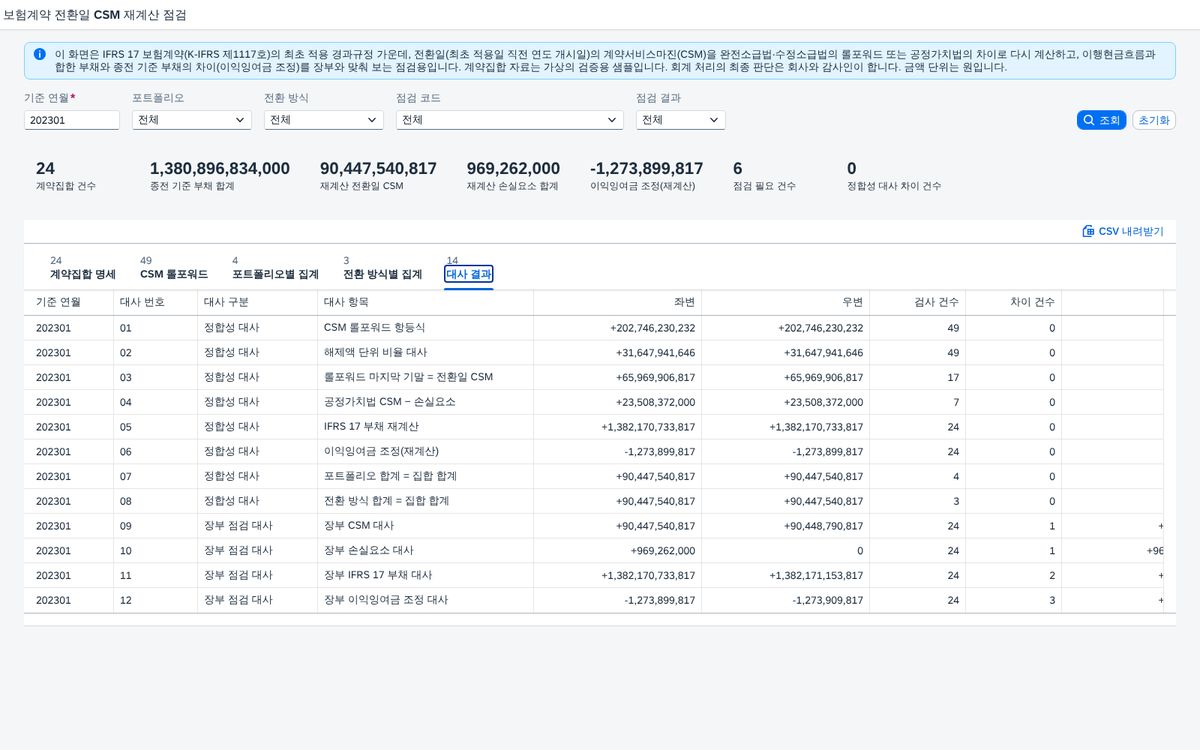Click the 정합성 대사 차이 건수 summary figure
The image size is (1200, 750).
tap(852, 168)
